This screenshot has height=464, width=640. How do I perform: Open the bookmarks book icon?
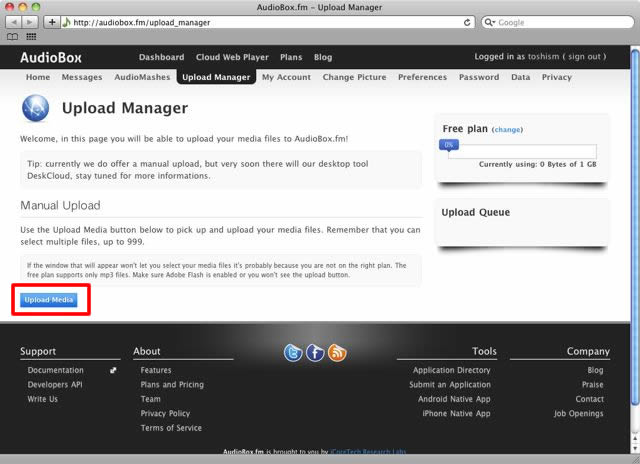point(13,37)
